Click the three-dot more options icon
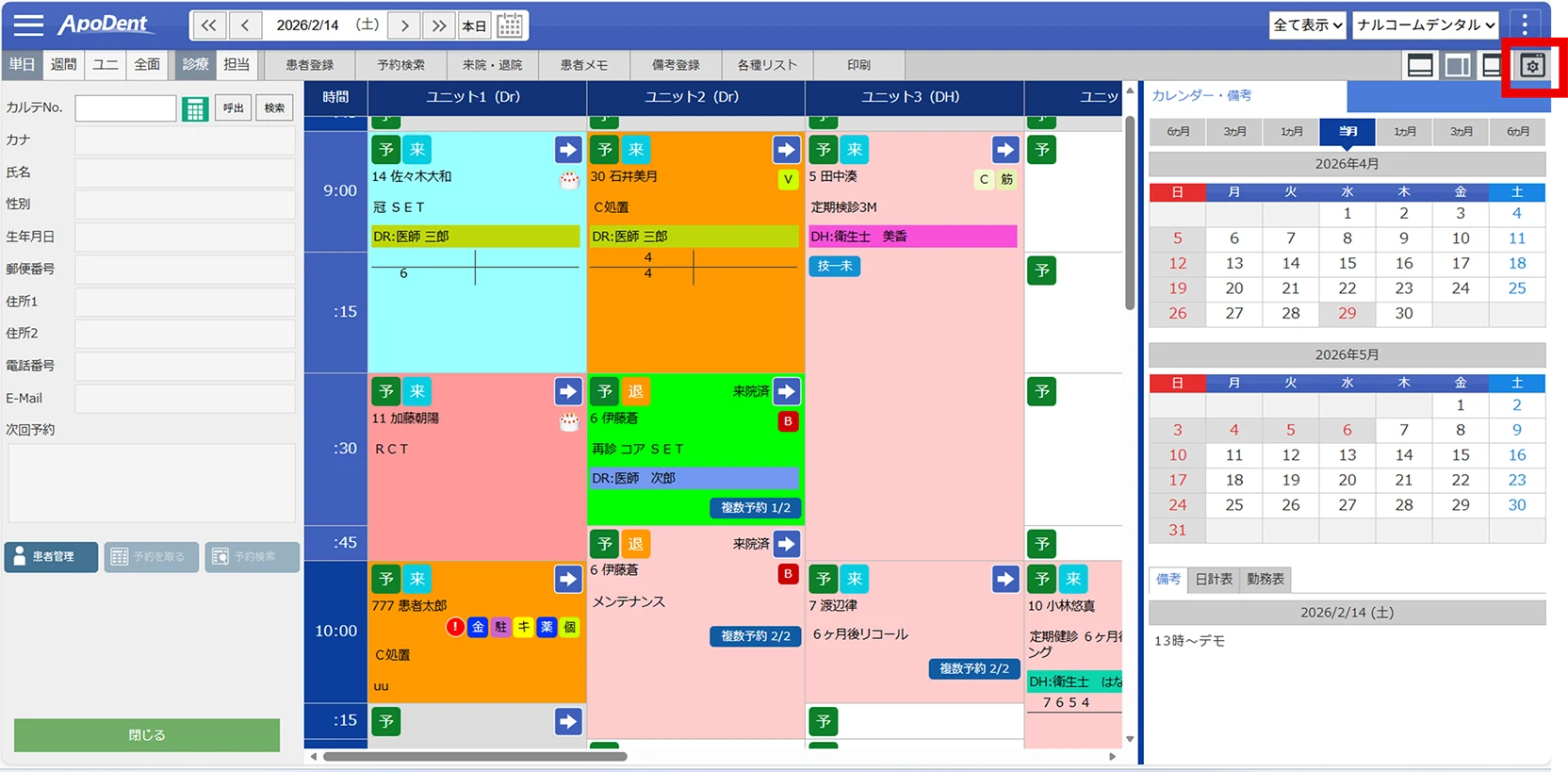 click(x=1525, y=25)
